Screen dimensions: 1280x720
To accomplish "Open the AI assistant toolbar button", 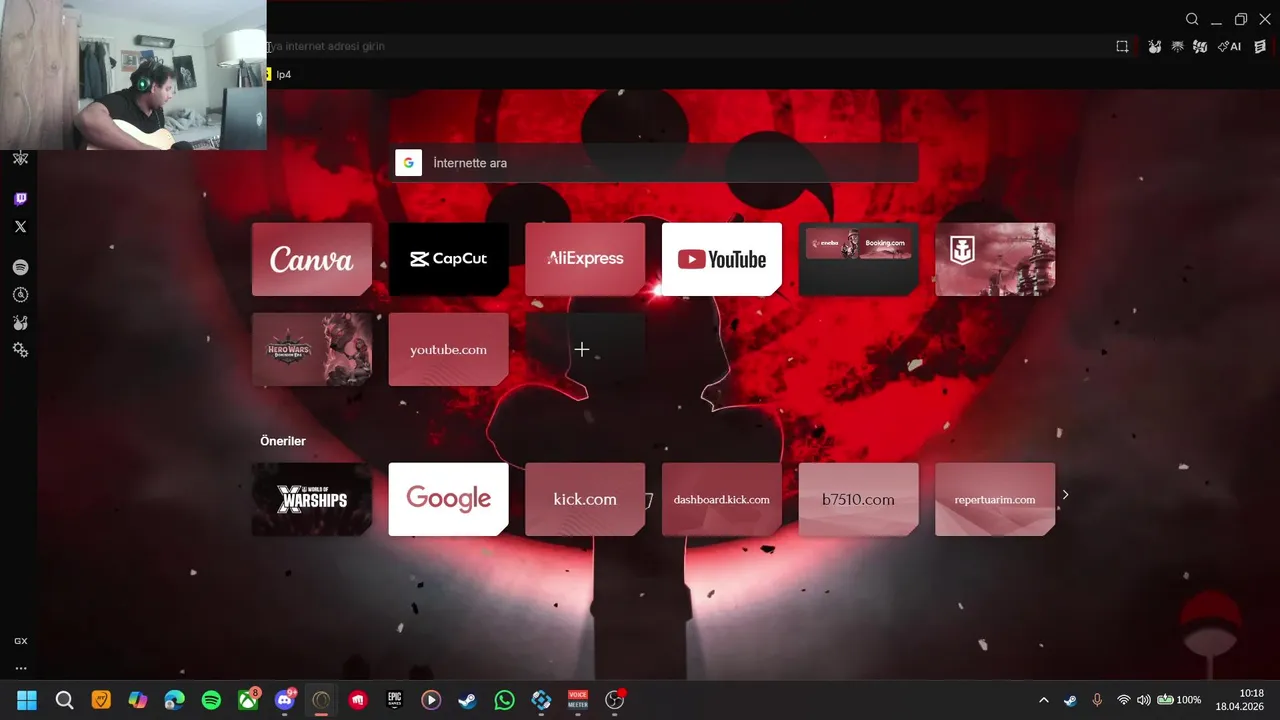I will point(1230,46).
